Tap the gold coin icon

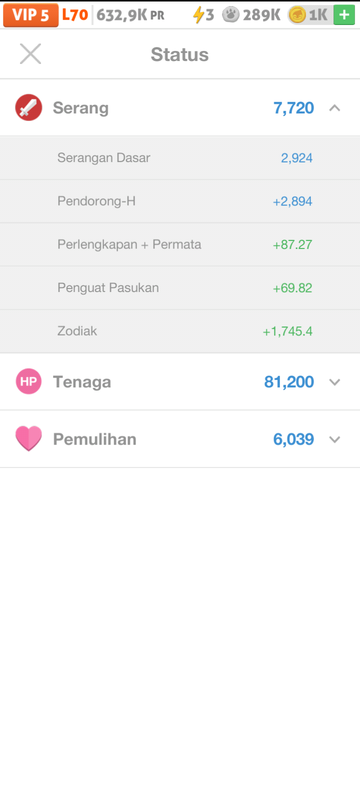click(297, 15)
